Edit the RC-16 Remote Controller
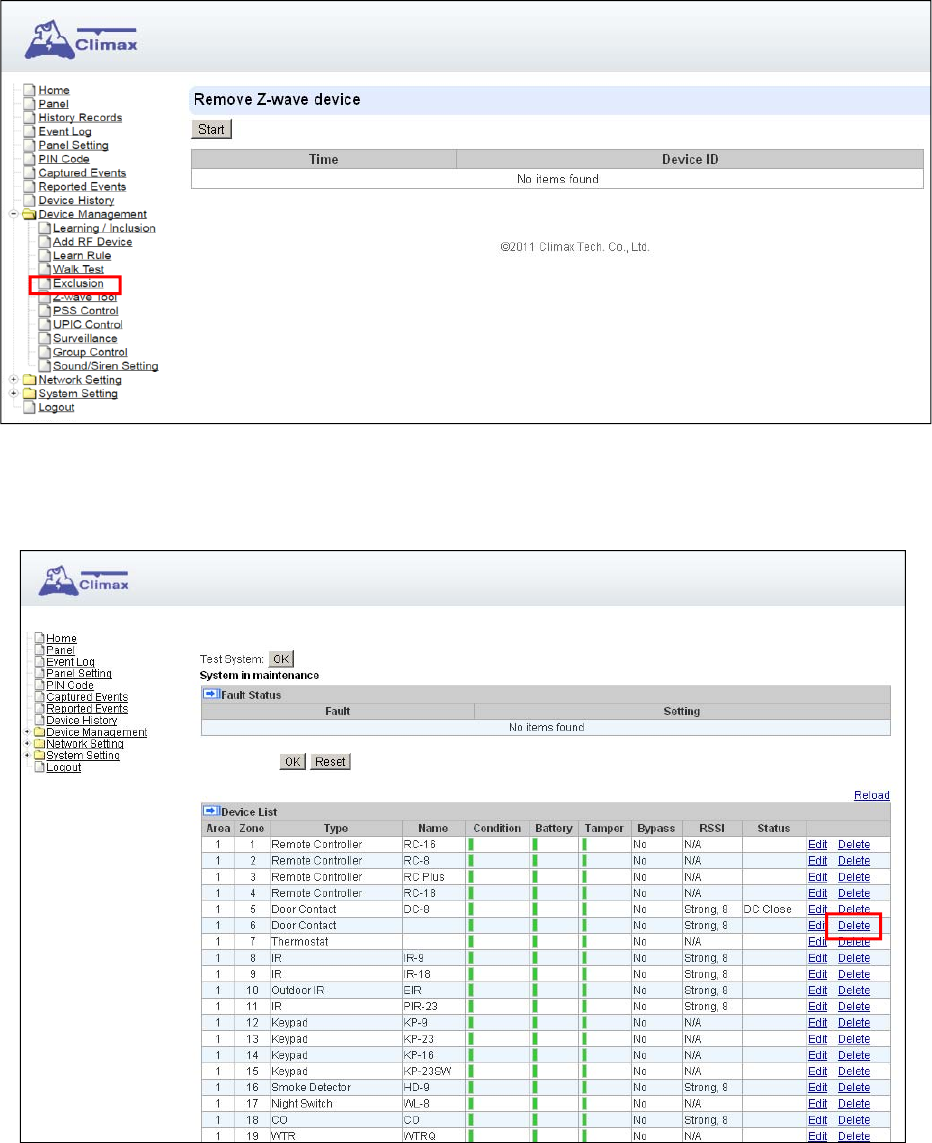The height and width of the screenshot is (1143, 932). (x=818, y=845)
